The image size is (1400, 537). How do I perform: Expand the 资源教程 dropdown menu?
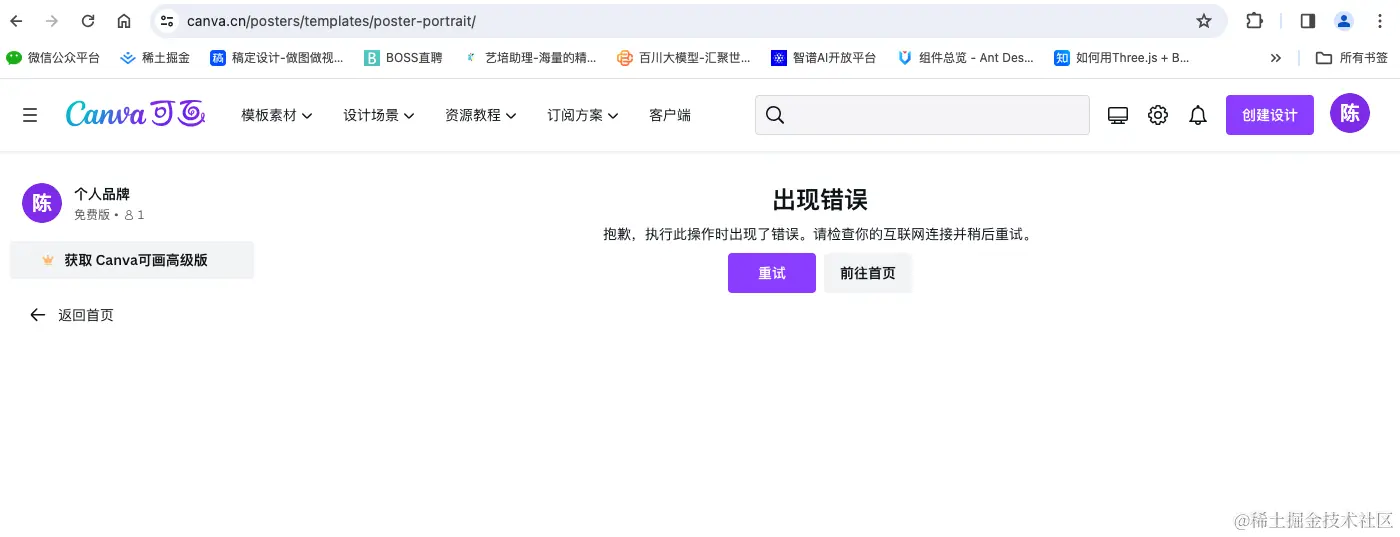click(x=481, y=115)
